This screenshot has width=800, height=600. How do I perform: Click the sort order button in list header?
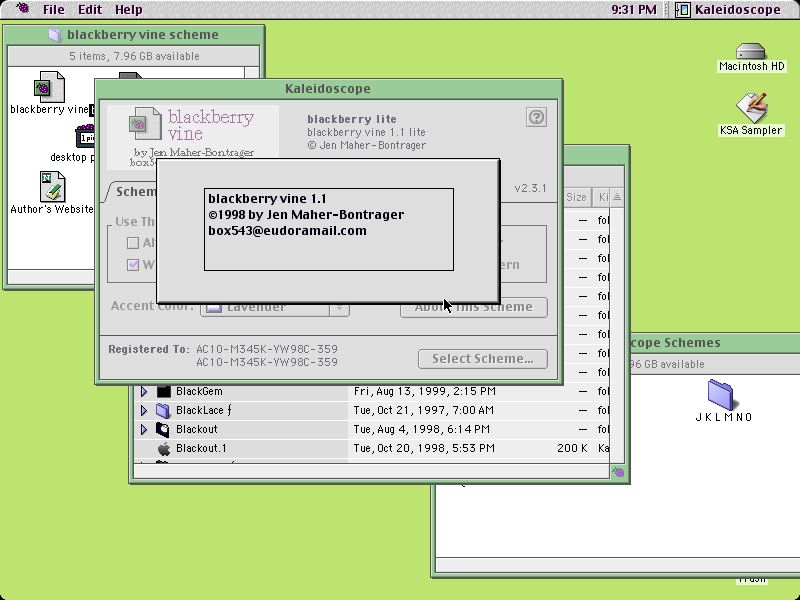(617, 197)
